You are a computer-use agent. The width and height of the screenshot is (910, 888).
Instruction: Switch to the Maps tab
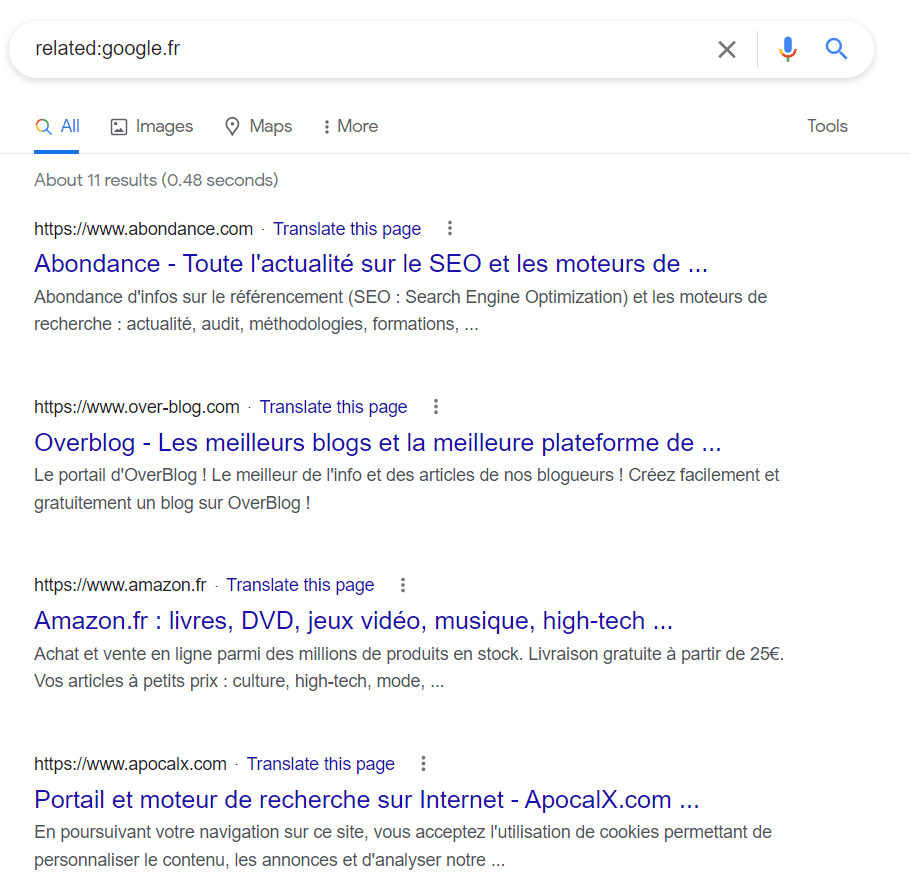[258, 126]
